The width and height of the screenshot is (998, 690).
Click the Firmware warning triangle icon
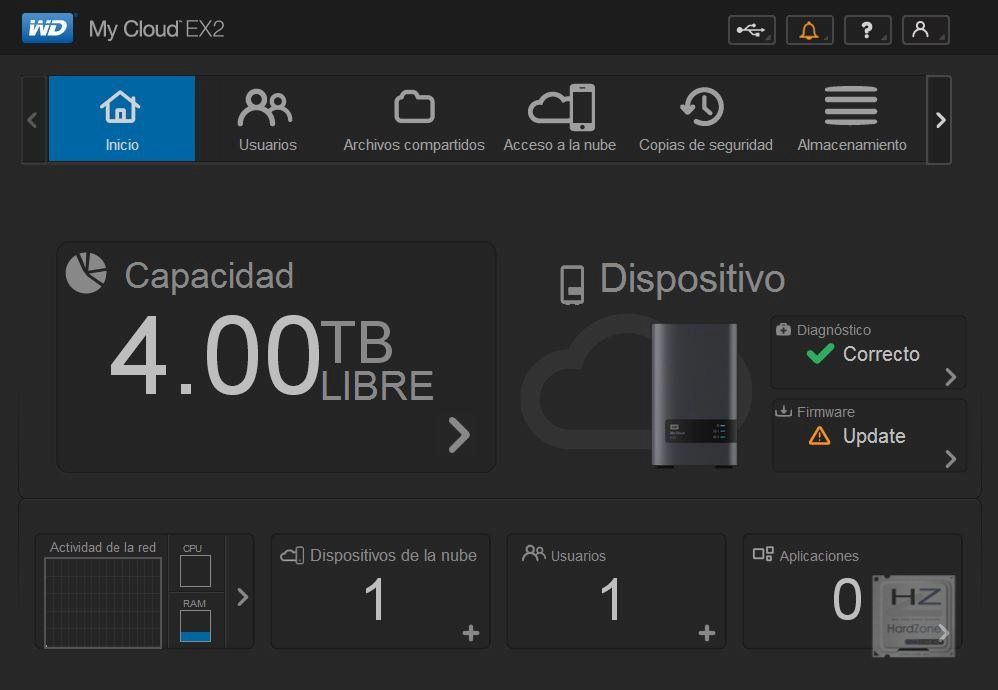[x=819, y=436]
